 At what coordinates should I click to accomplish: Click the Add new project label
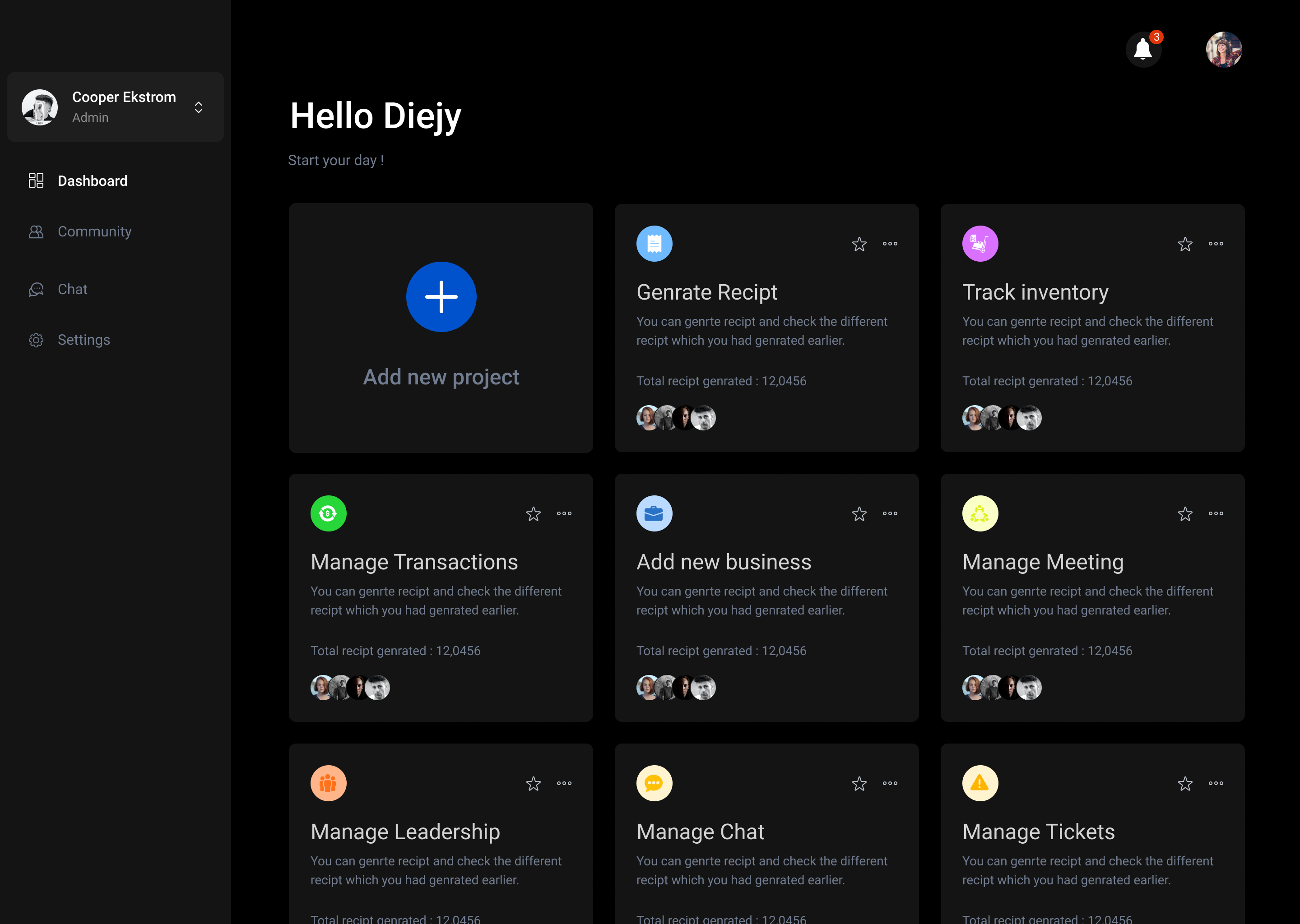[x=441, y=377]
